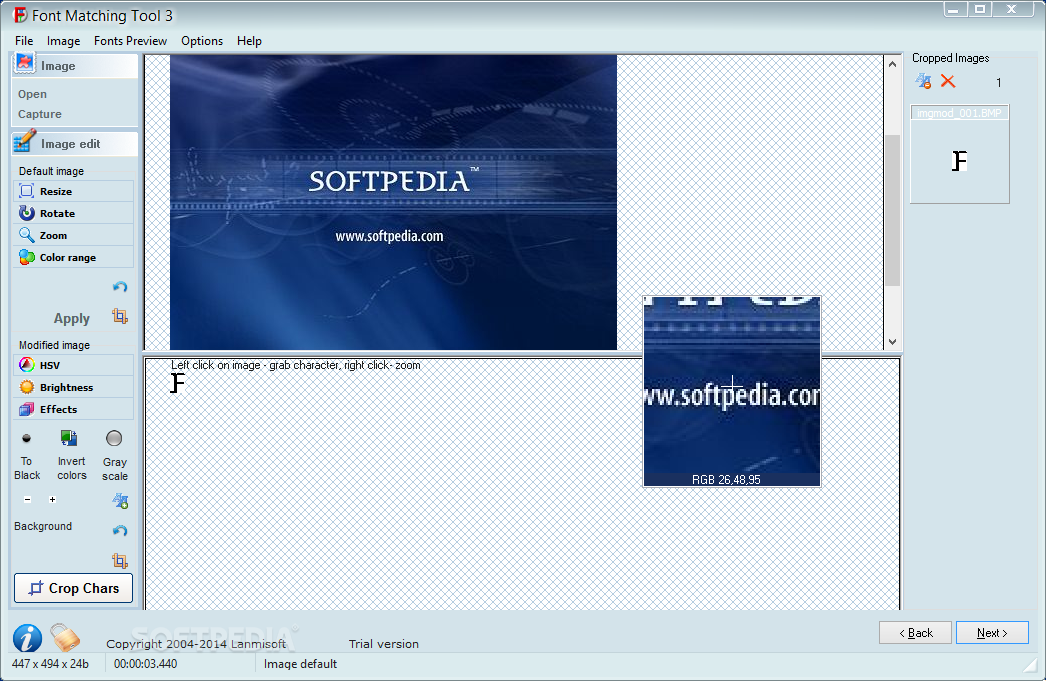Delete cropped image with red X
1046x681 pixels.
coord(948,81)
